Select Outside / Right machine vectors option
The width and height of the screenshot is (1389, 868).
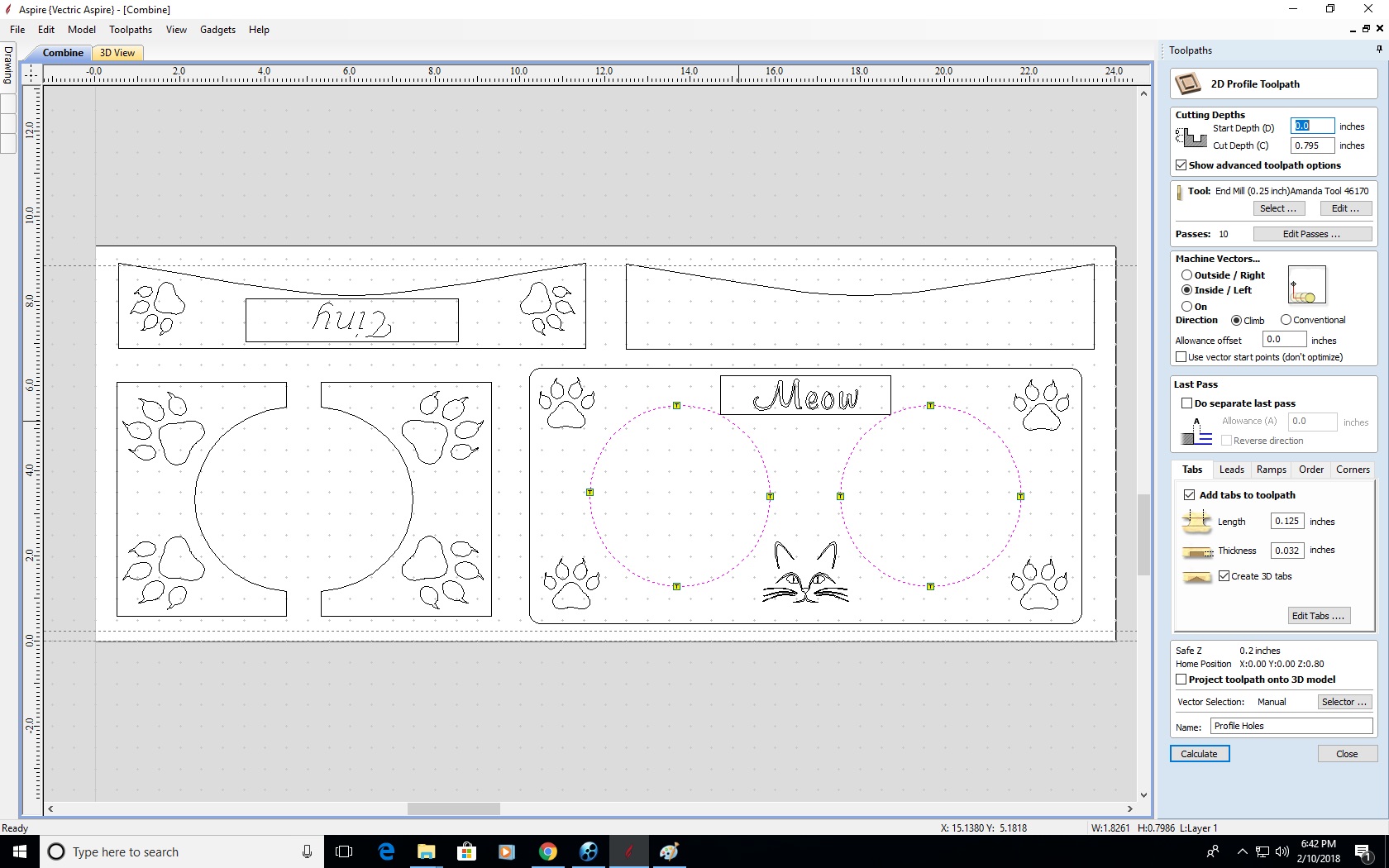(x=1186, y=275)
